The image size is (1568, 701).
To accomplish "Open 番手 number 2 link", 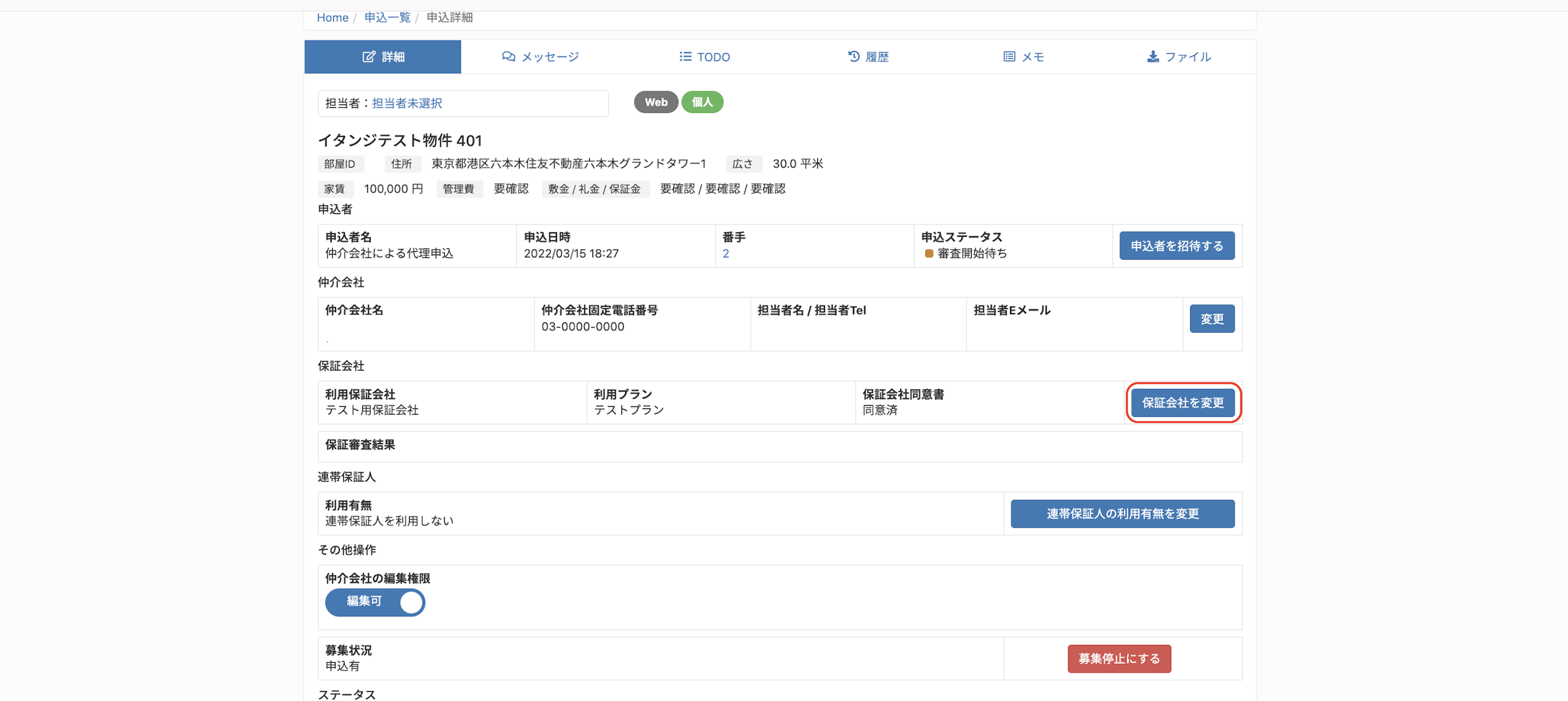I will point(725,254).
